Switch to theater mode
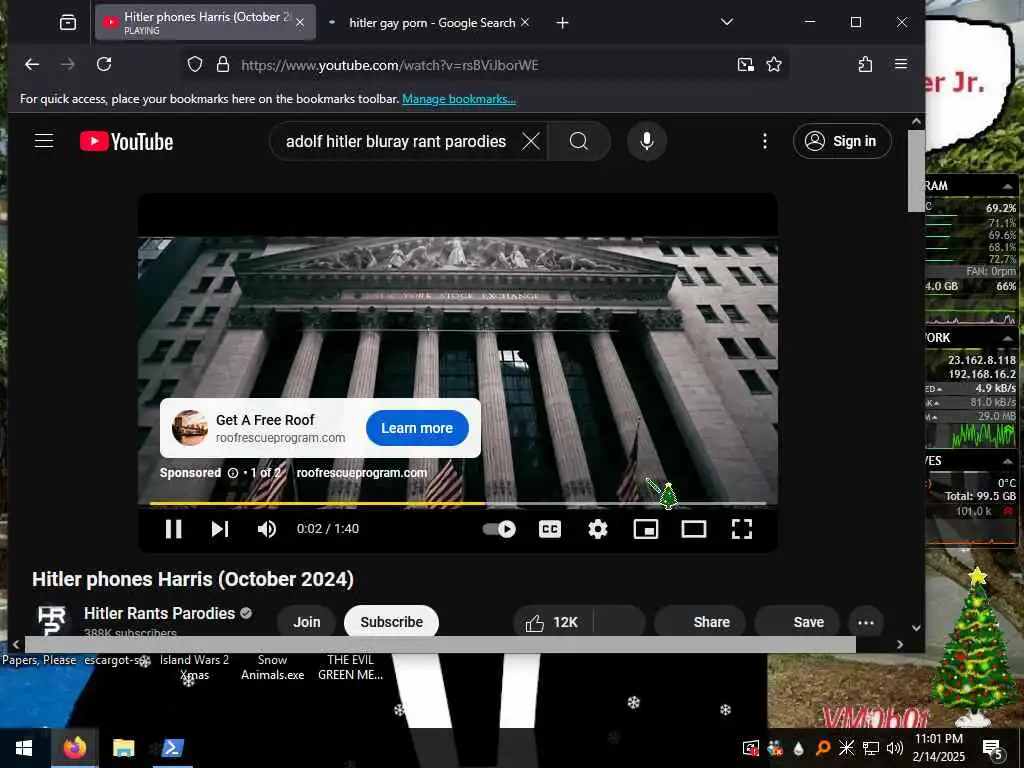This screenshot has height=768, width=1024. (694, 529)
